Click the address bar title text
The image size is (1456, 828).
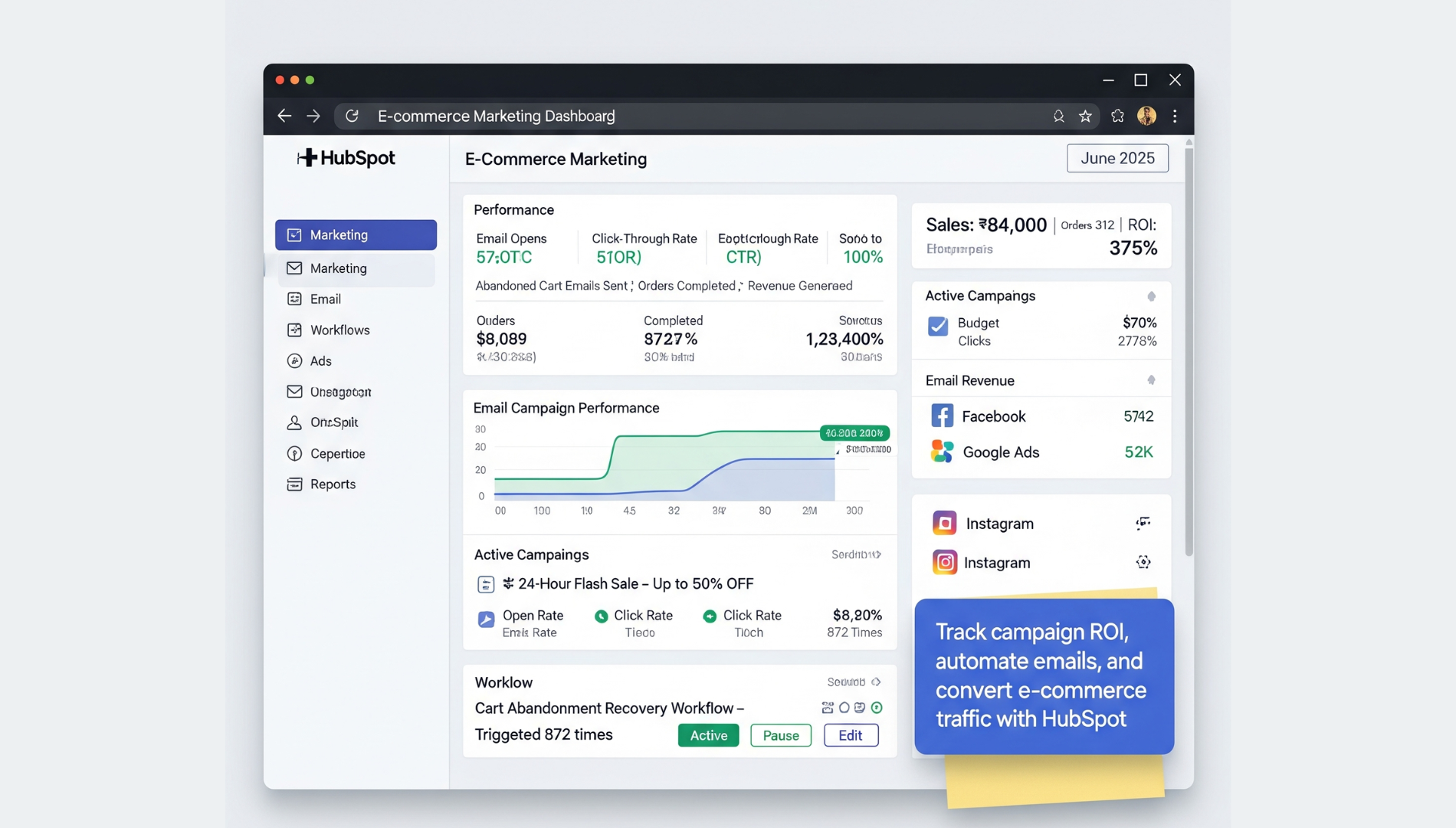[496, 116]
